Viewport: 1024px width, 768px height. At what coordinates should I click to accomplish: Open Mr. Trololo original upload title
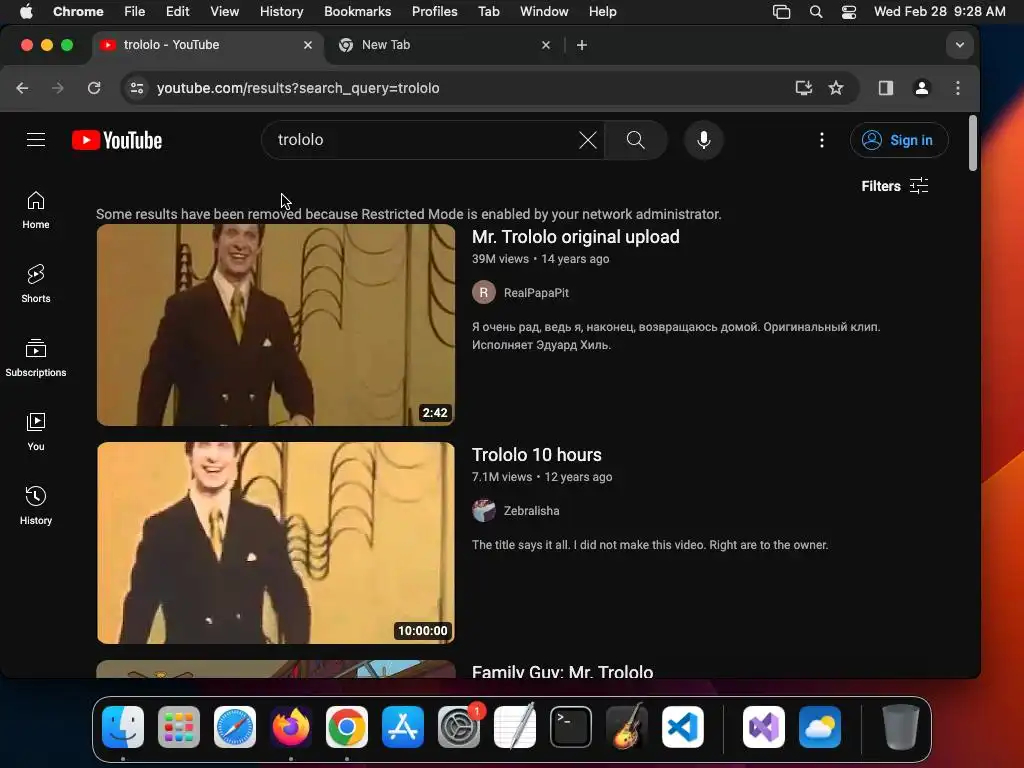click(x=575, y=237)
